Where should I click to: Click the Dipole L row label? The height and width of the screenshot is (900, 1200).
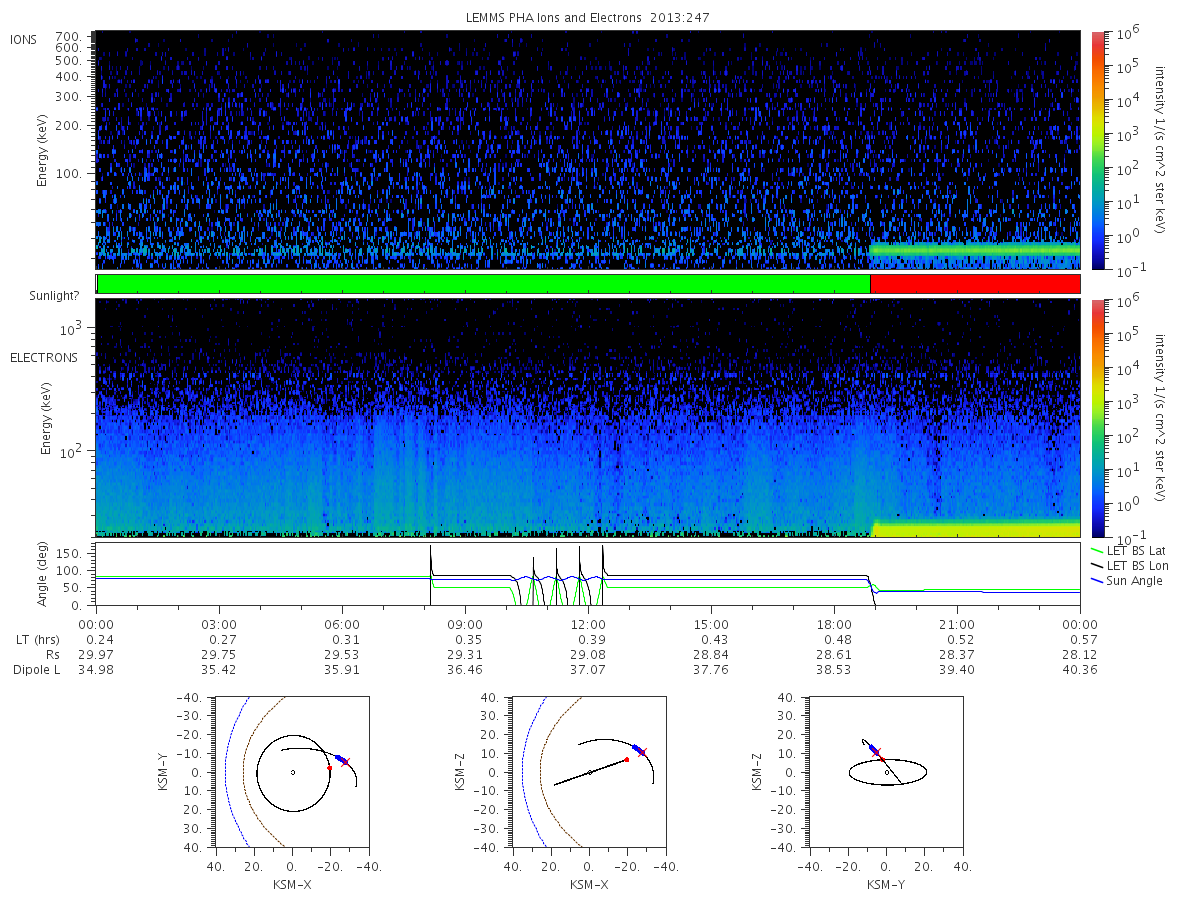[37, 669]
